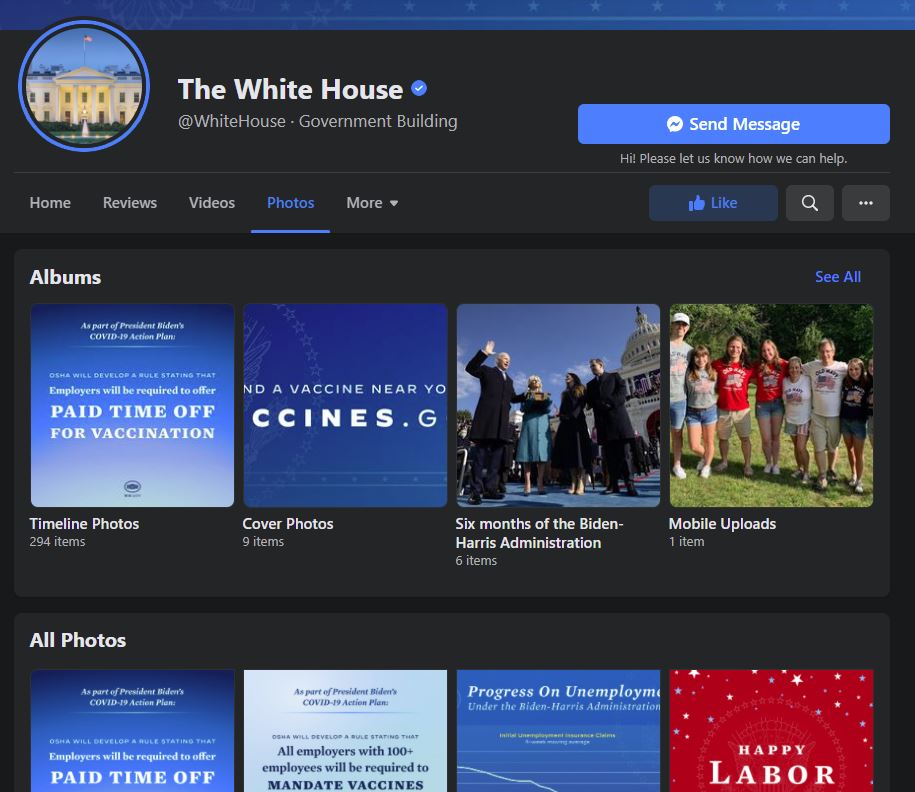This screenshot has width=915, height=792.
Task: Open the Reviews tab
Action: 130,203
